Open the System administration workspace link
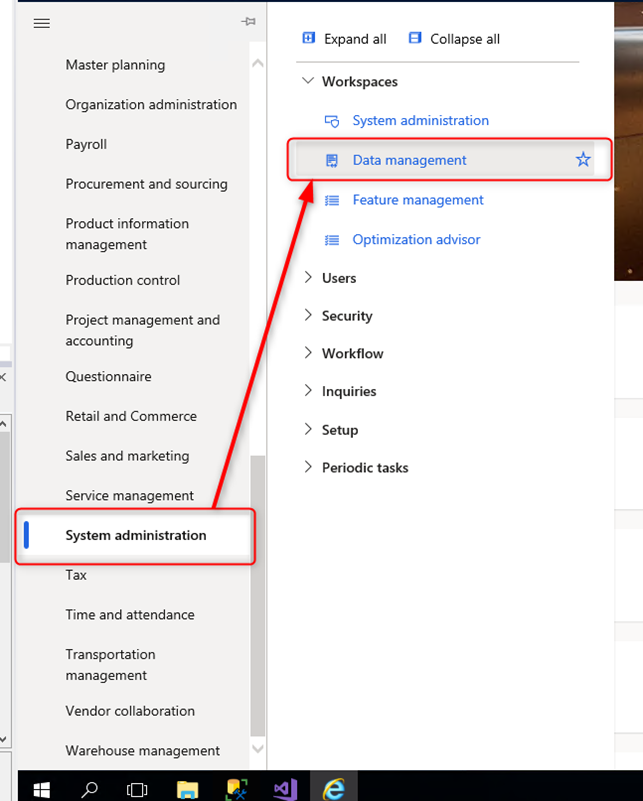 point(420,121)
